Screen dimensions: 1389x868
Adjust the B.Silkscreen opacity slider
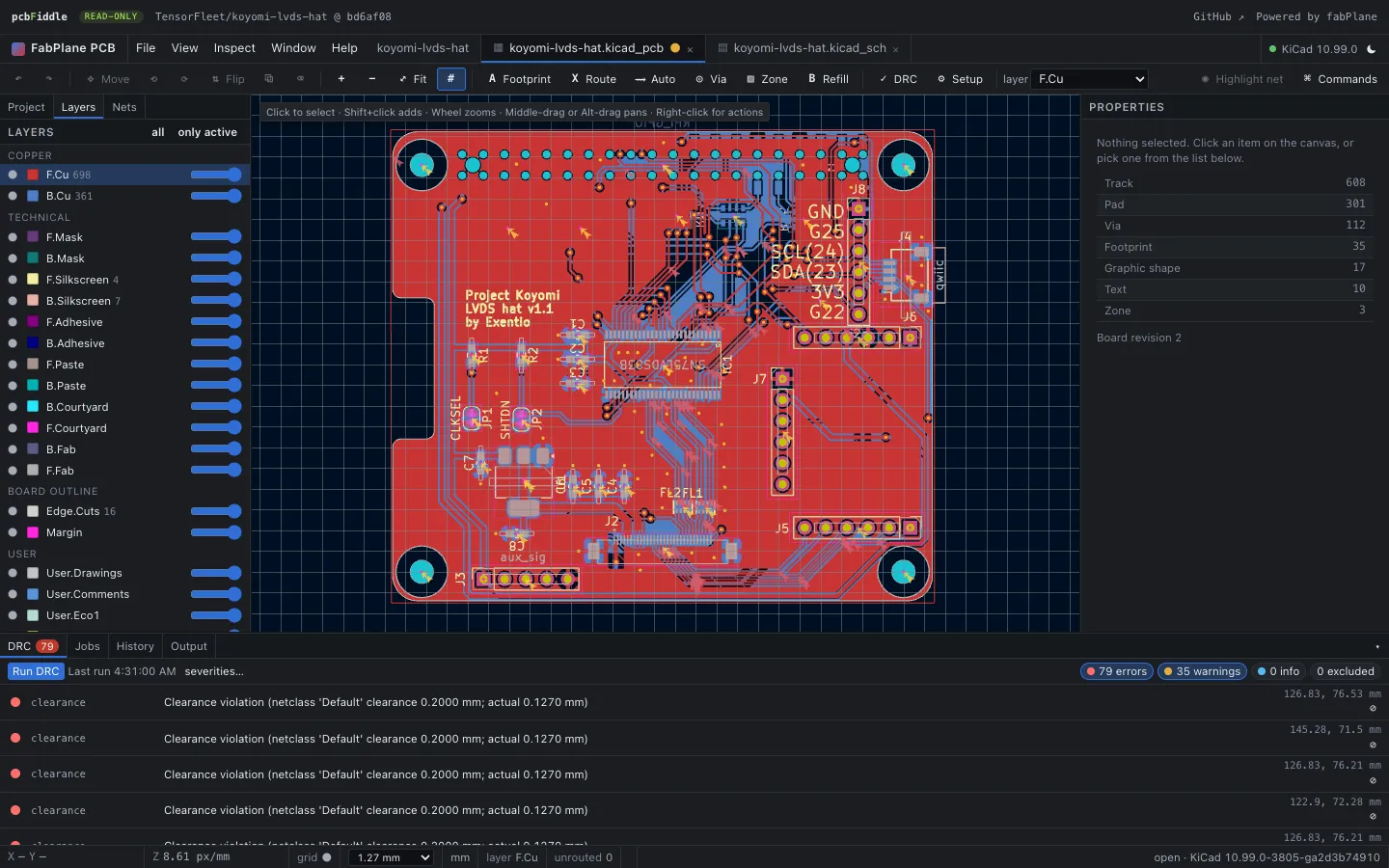pyautogui.click(x=216, y=301)
